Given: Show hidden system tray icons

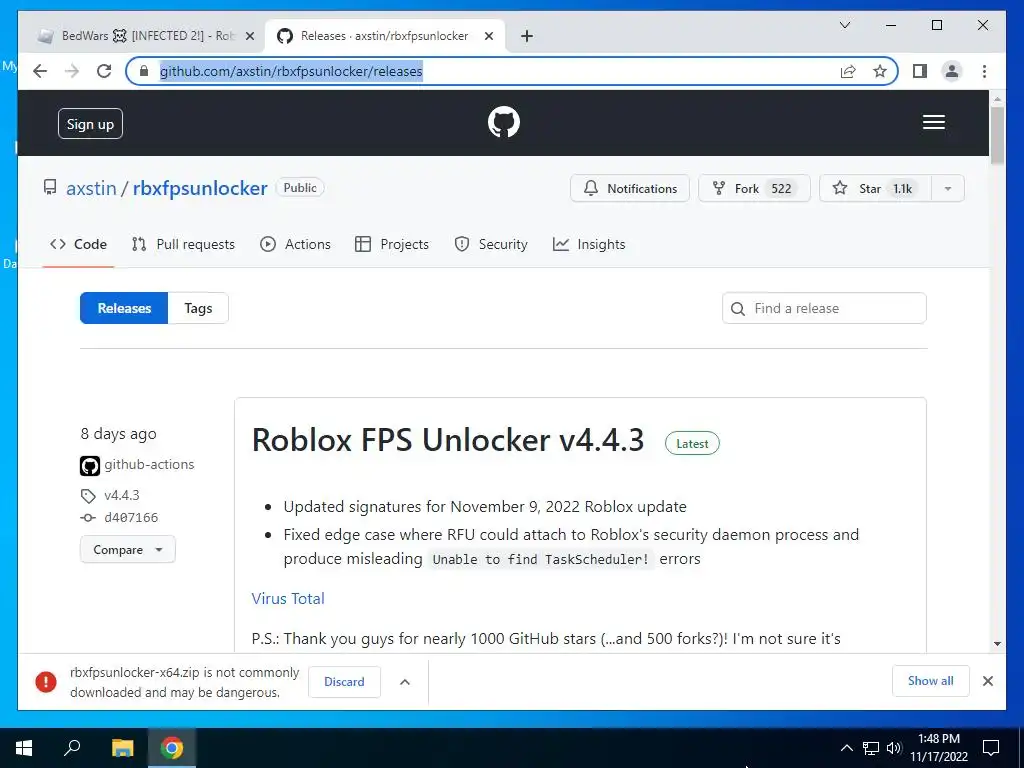Looking at the screenshot, I should coord(846,748).
